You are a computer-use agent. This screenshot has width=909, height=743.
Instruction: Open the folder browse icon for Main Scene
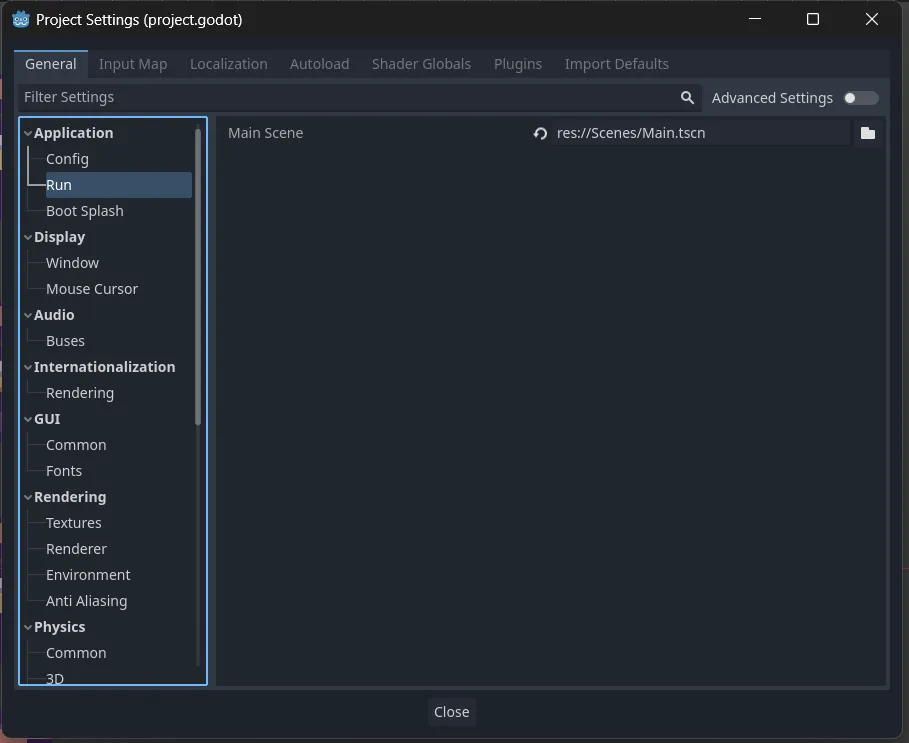(868, 133)
